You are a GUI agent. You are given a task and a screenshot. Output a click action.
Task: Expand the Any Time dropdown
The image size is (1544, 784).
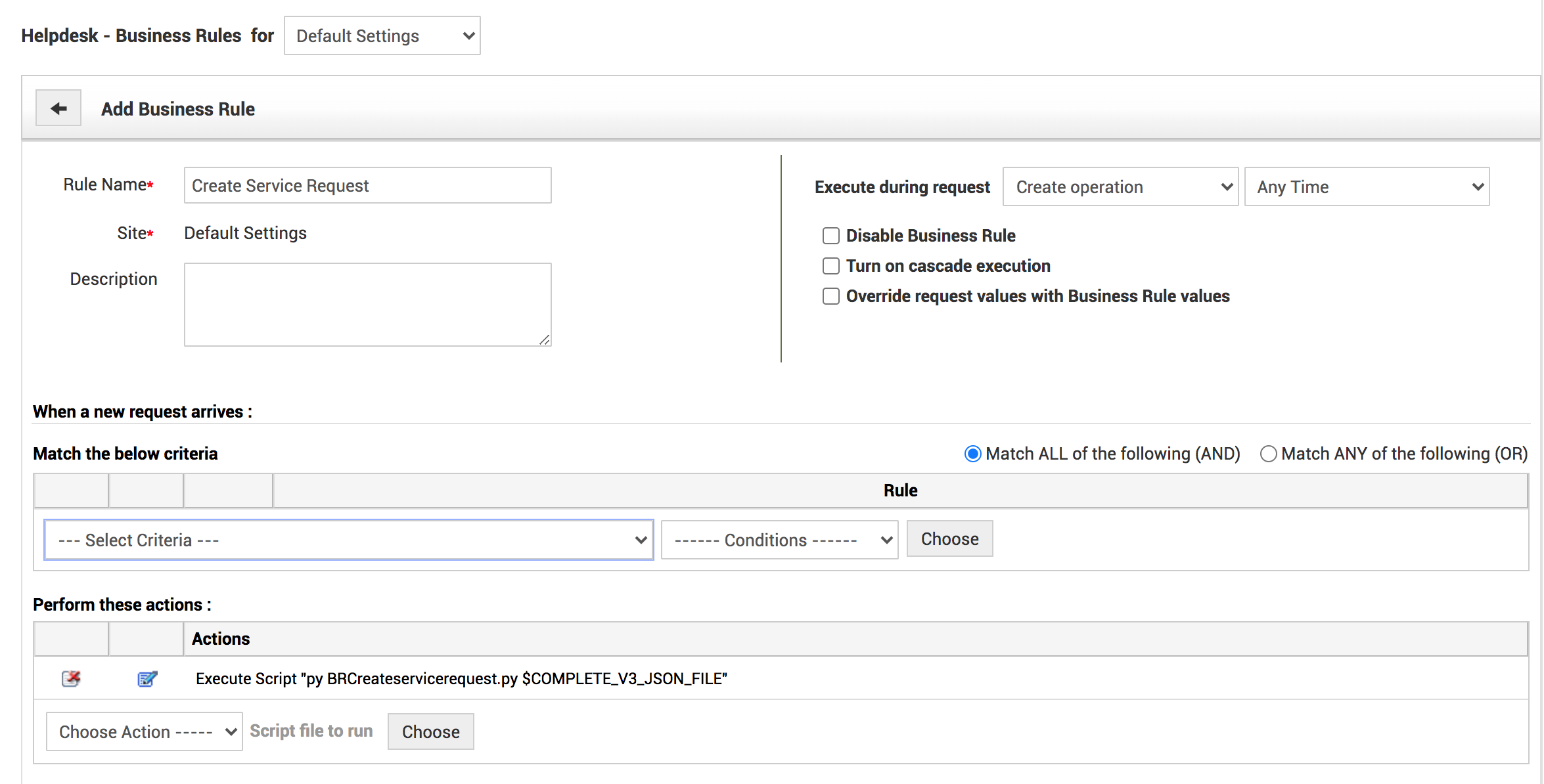(1367, 187)
